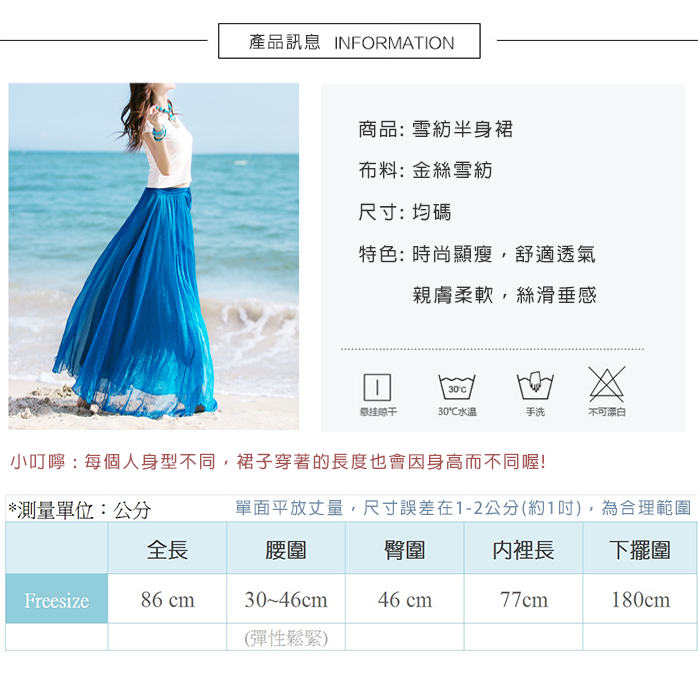Click the 彈性鬆緊 note under waist
Viewport: 700px width, 686px height.
point(286,638)
